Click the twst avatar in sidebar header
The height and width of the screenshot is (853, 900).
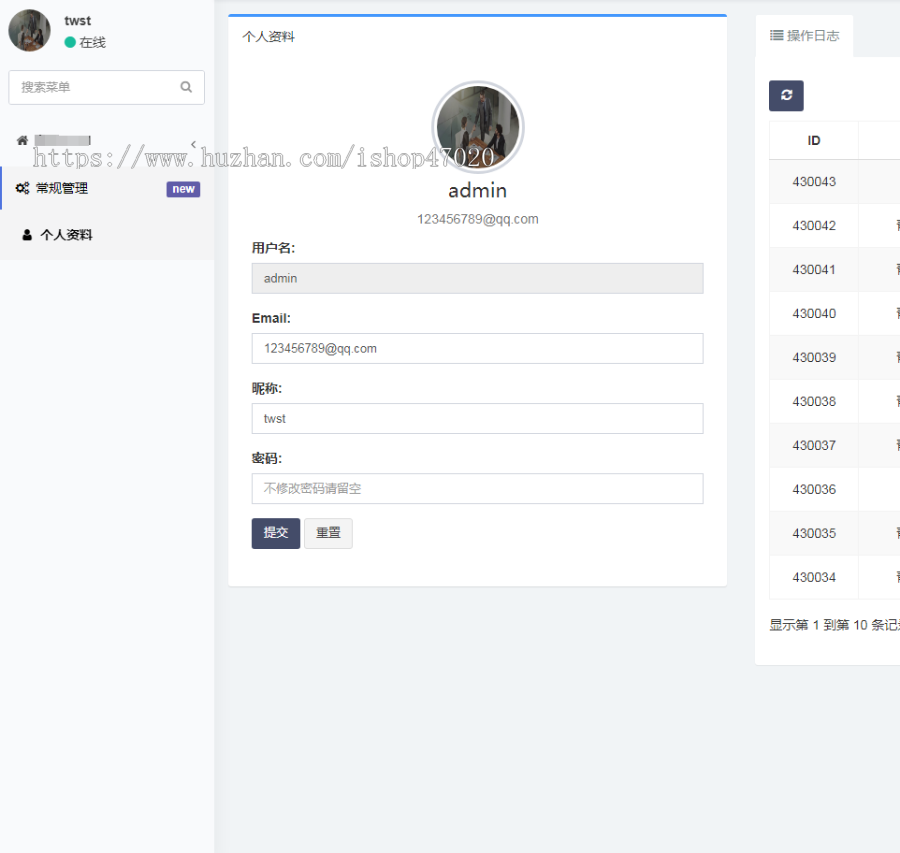coord(29,30)
